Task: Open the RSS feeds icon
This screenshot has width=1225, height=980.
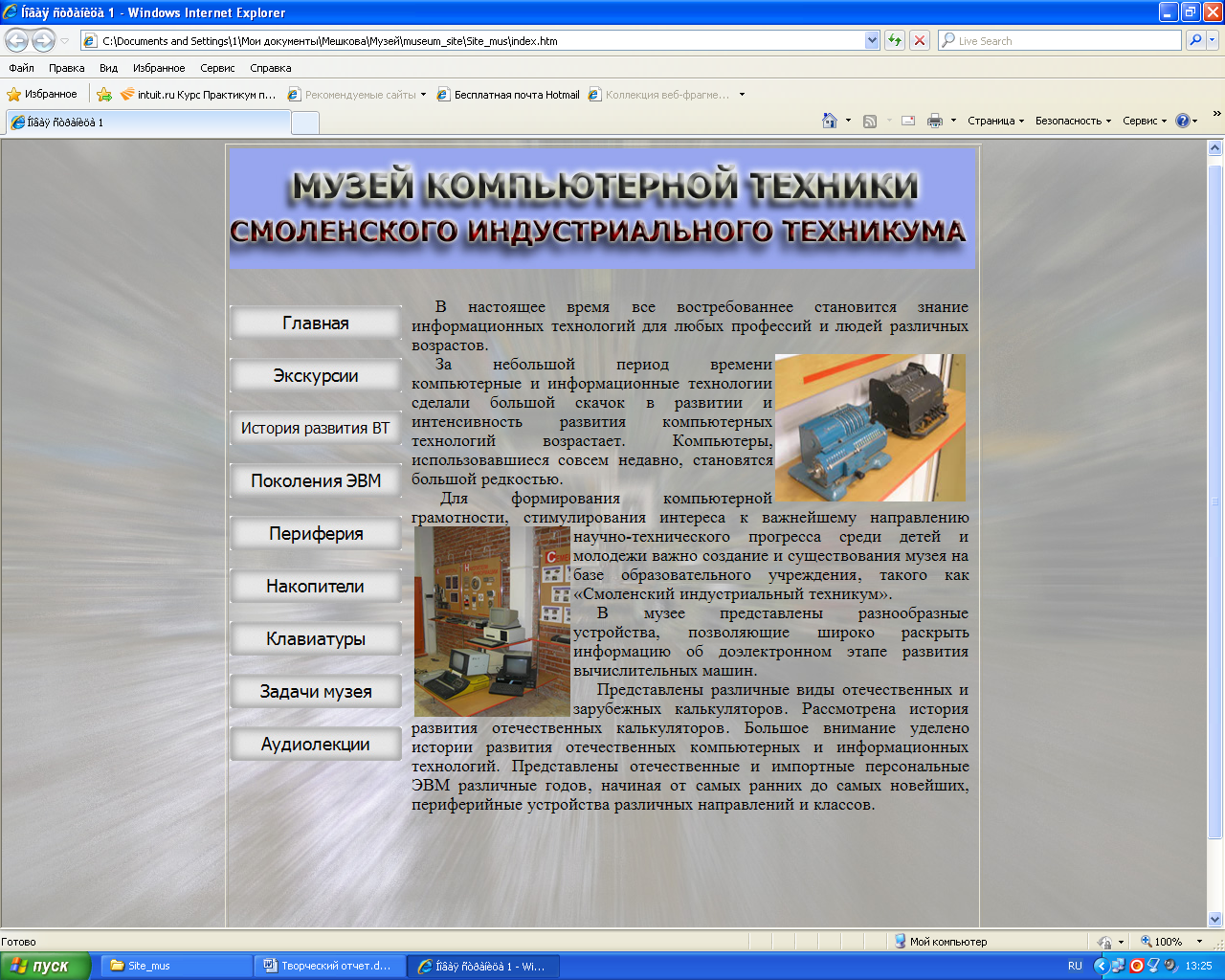Action: [x=870, y=121]
